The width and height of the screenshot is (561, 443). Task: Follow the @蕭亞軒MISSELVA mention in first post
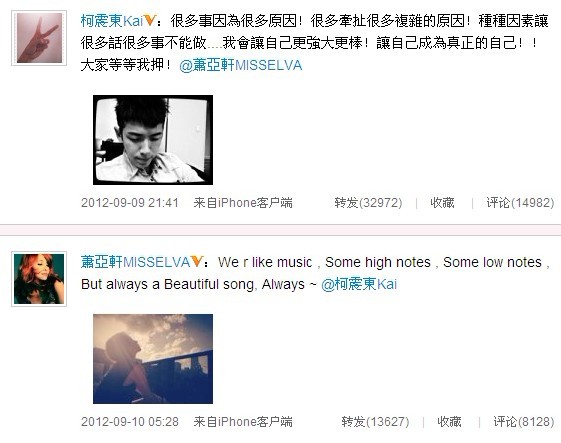[x=241, y=65]
